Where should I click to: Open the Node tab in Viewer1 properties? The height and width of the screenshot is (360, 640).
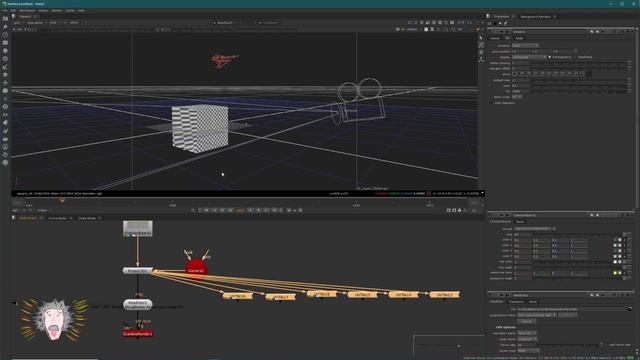pos(519,38)
